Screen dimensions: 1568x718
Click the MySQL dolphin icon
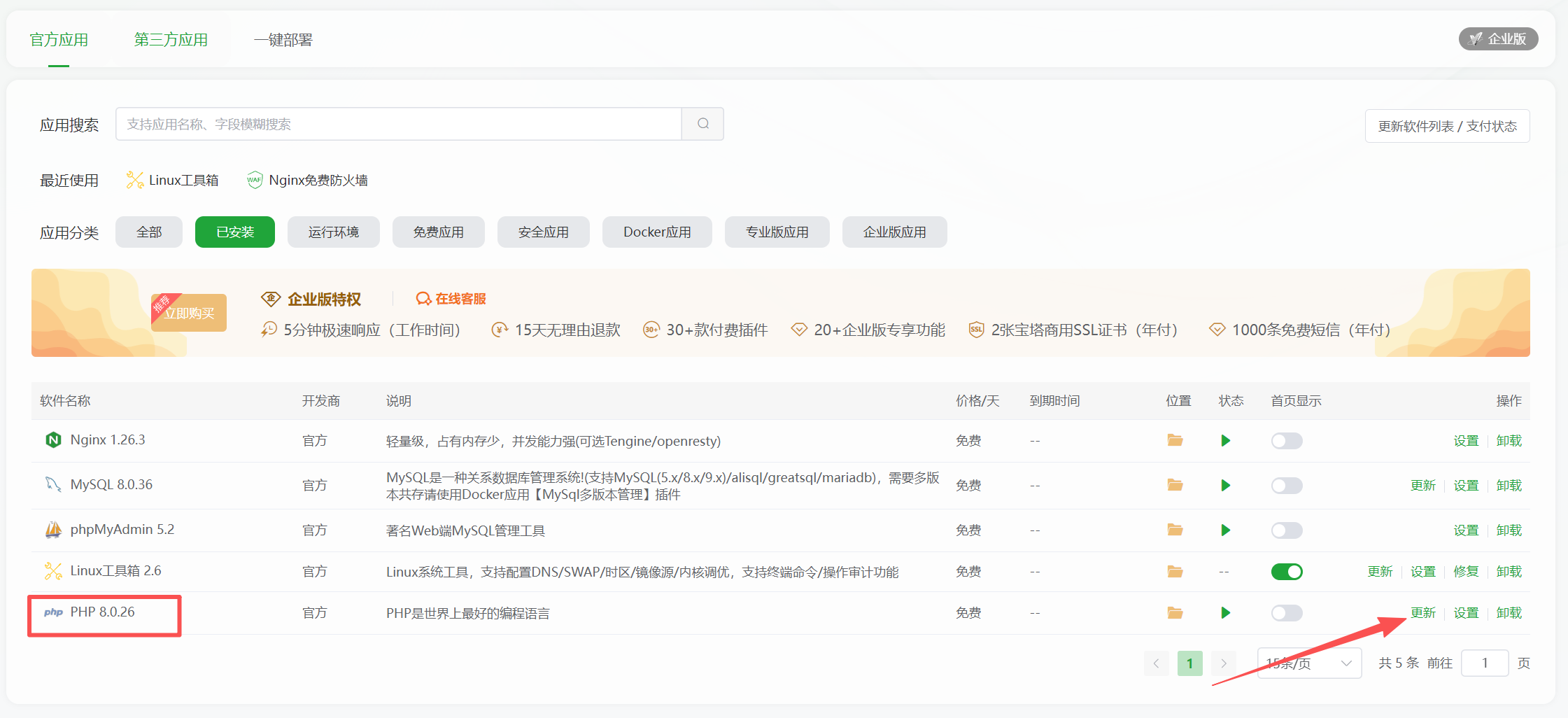[x=53, y=484]
